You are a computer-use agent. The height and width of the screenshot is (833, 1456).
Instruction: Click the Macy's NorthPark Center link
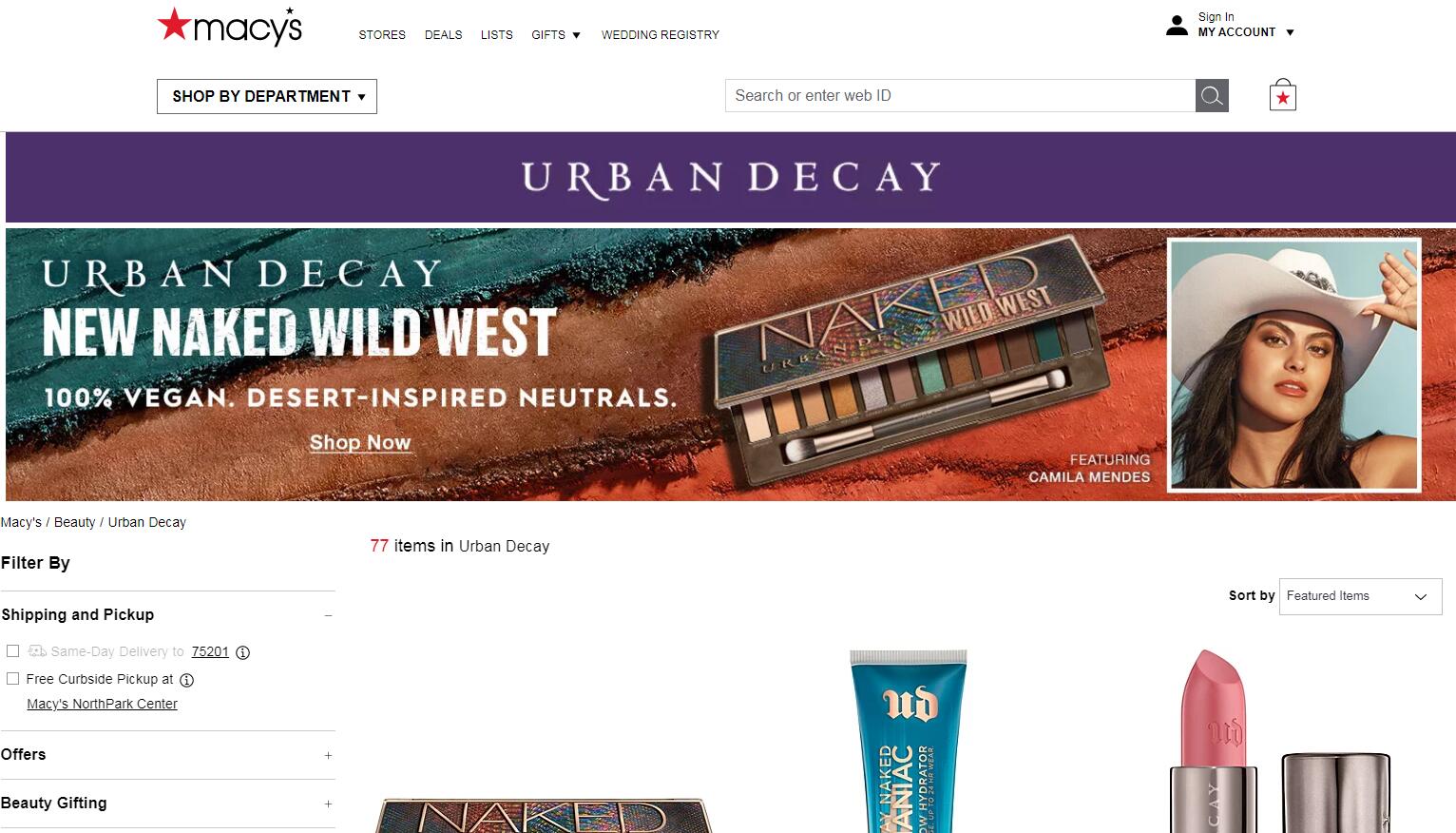(x=102, y=705)
